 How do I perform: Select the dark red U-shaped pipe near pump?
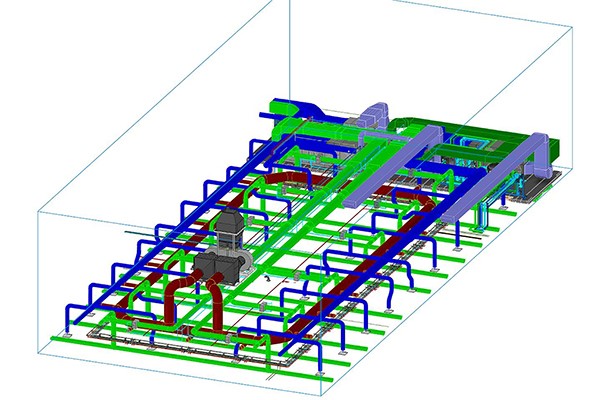pyautogui.click(x=177, y=297)
